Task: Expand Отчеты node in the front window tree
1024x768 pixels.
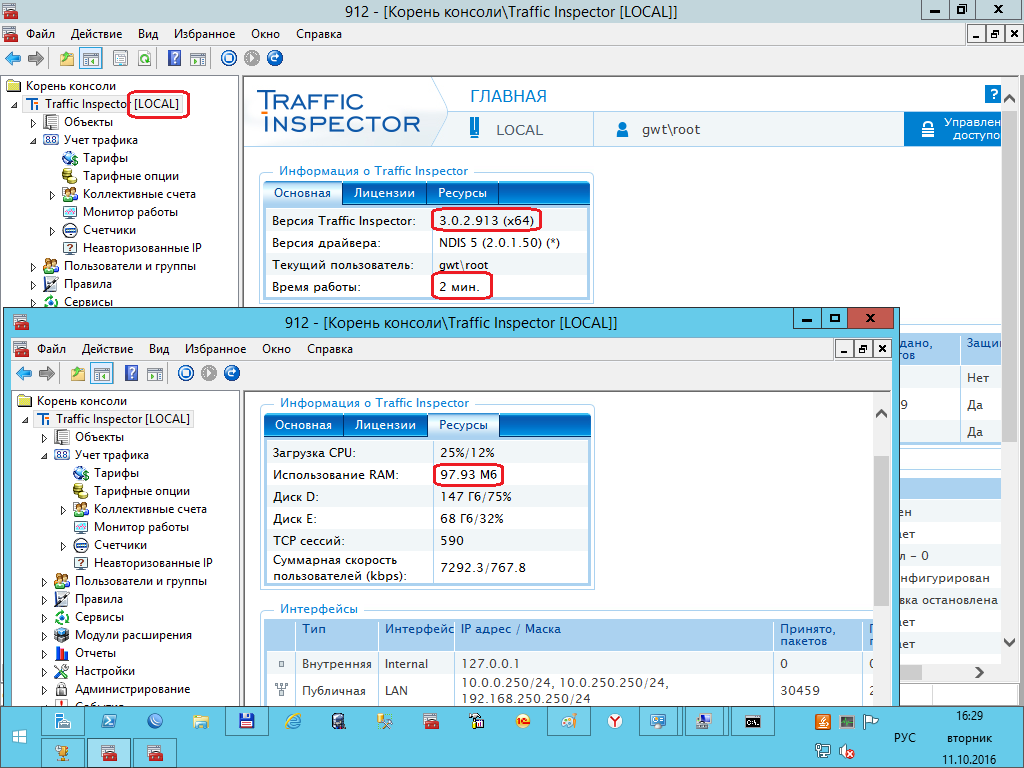Action: (44, 654)
